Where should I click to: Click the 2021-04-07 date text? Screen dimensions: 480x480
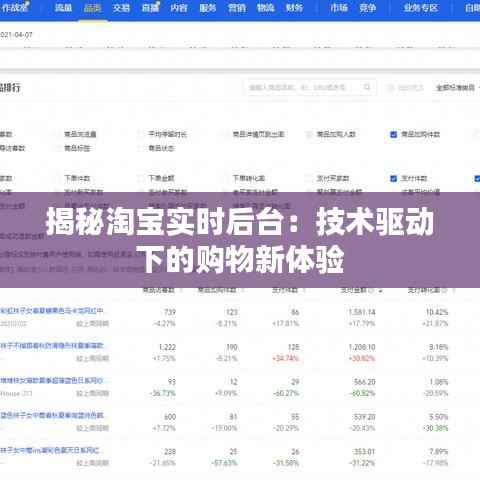pyautogui.click(x=16, y=35)
